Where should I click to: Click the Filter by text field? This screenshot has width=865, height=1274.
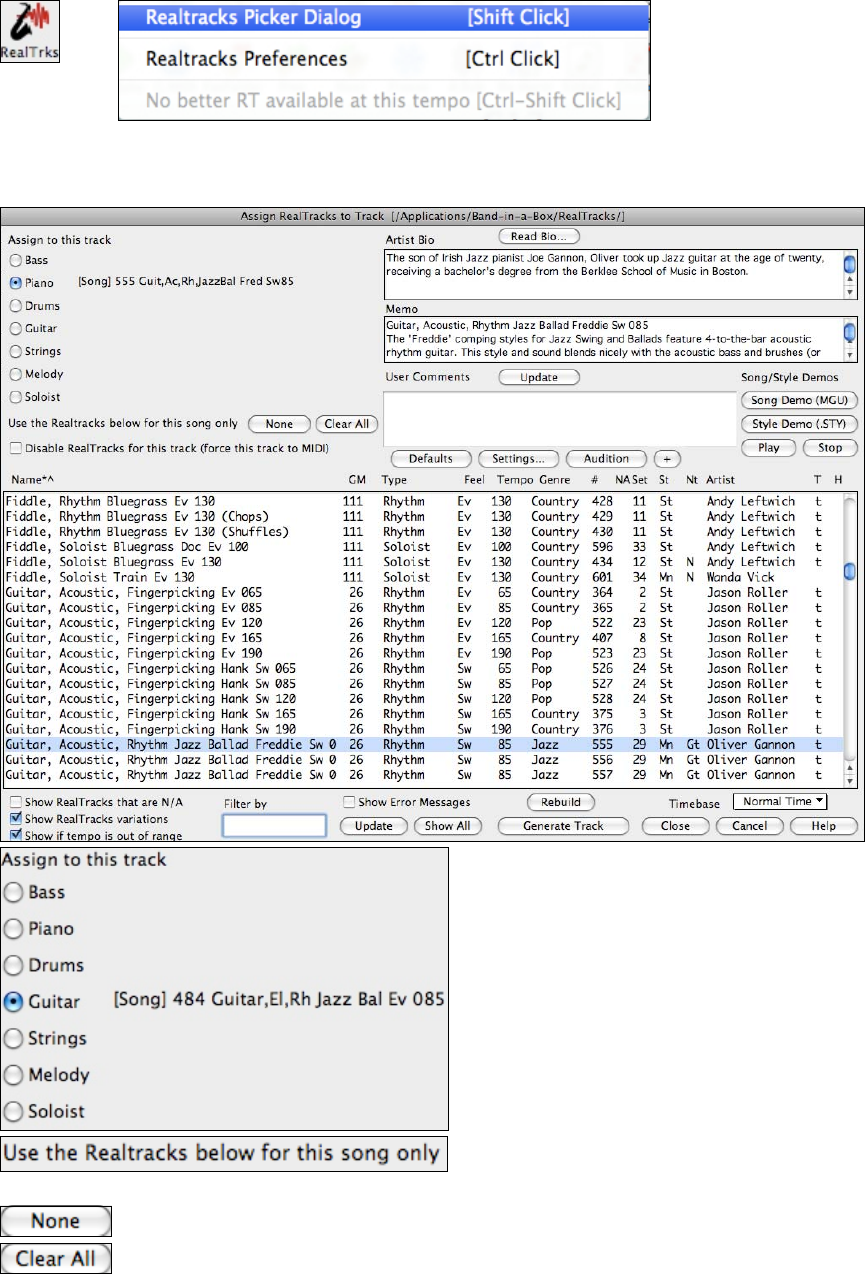tap(274, 825)
